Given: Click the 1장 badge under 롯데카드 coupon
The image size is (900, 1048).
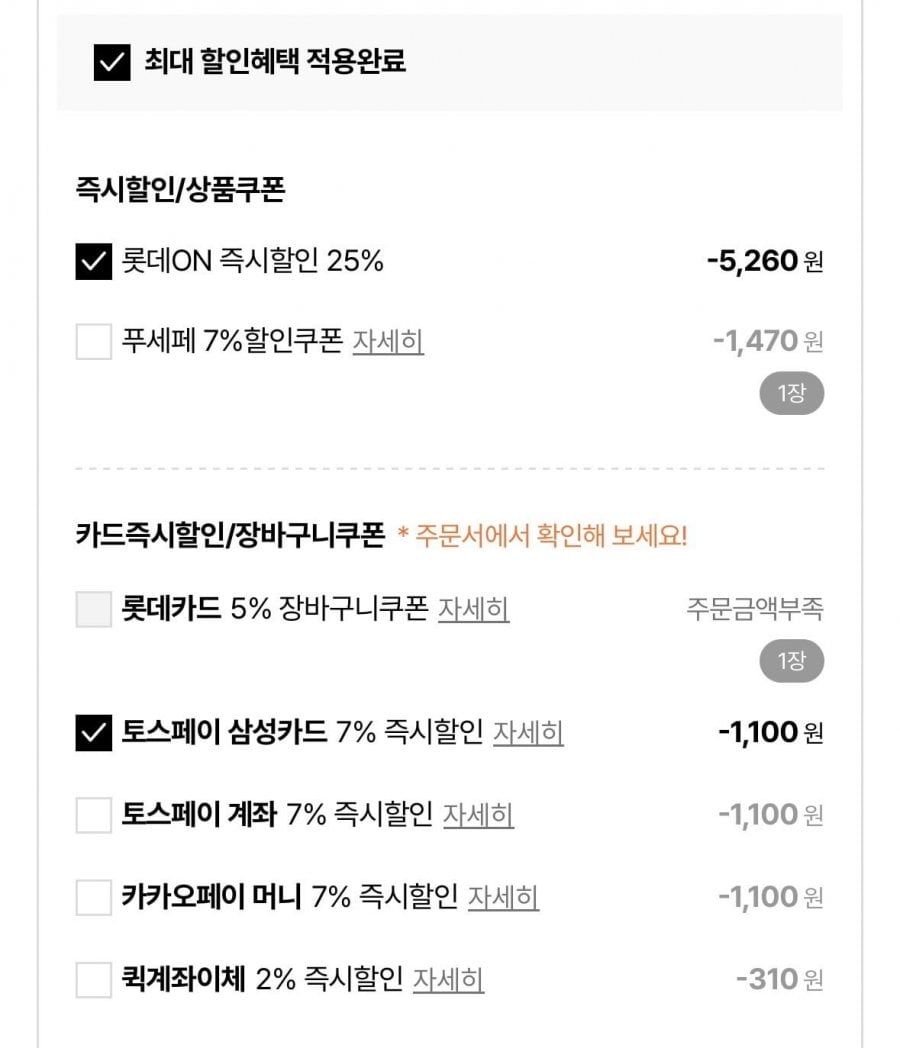Looking at the screenshot, I should click(x=791, y=661).
